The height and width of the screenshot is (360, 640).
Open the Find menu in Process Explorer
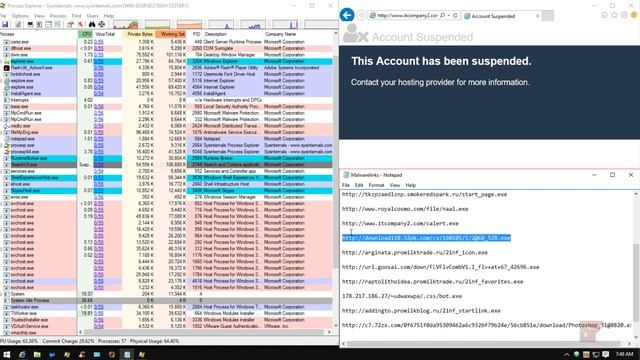click(76, 16)
